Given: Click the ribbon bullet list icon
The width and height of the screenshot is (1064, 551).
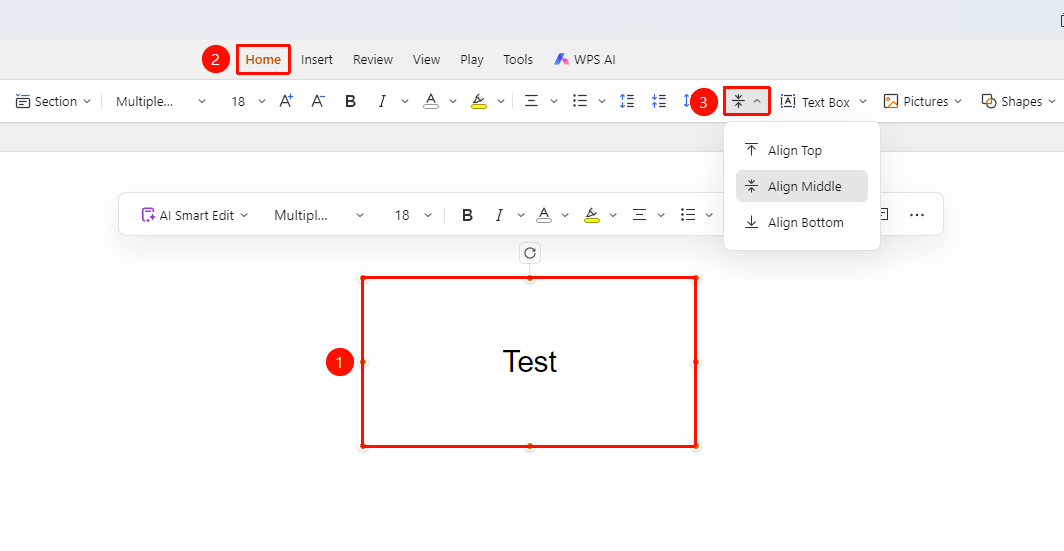Looking at the screenshot, I should 580,101.
